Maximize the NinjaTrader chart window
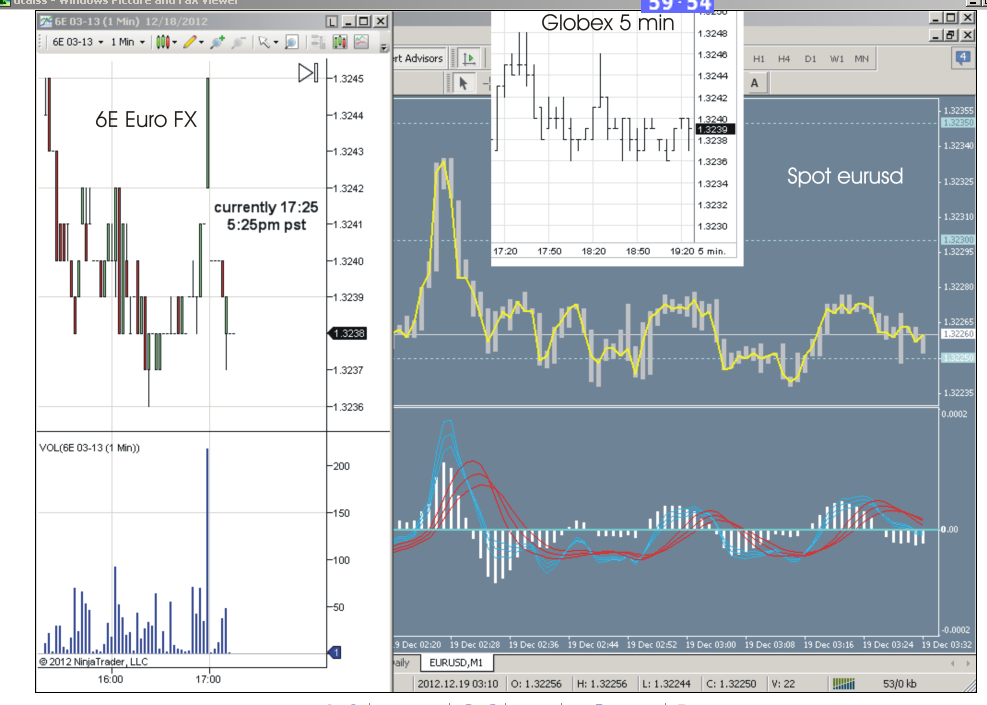Viewport: 987px width, 705px height. click(x=364, y=21)
